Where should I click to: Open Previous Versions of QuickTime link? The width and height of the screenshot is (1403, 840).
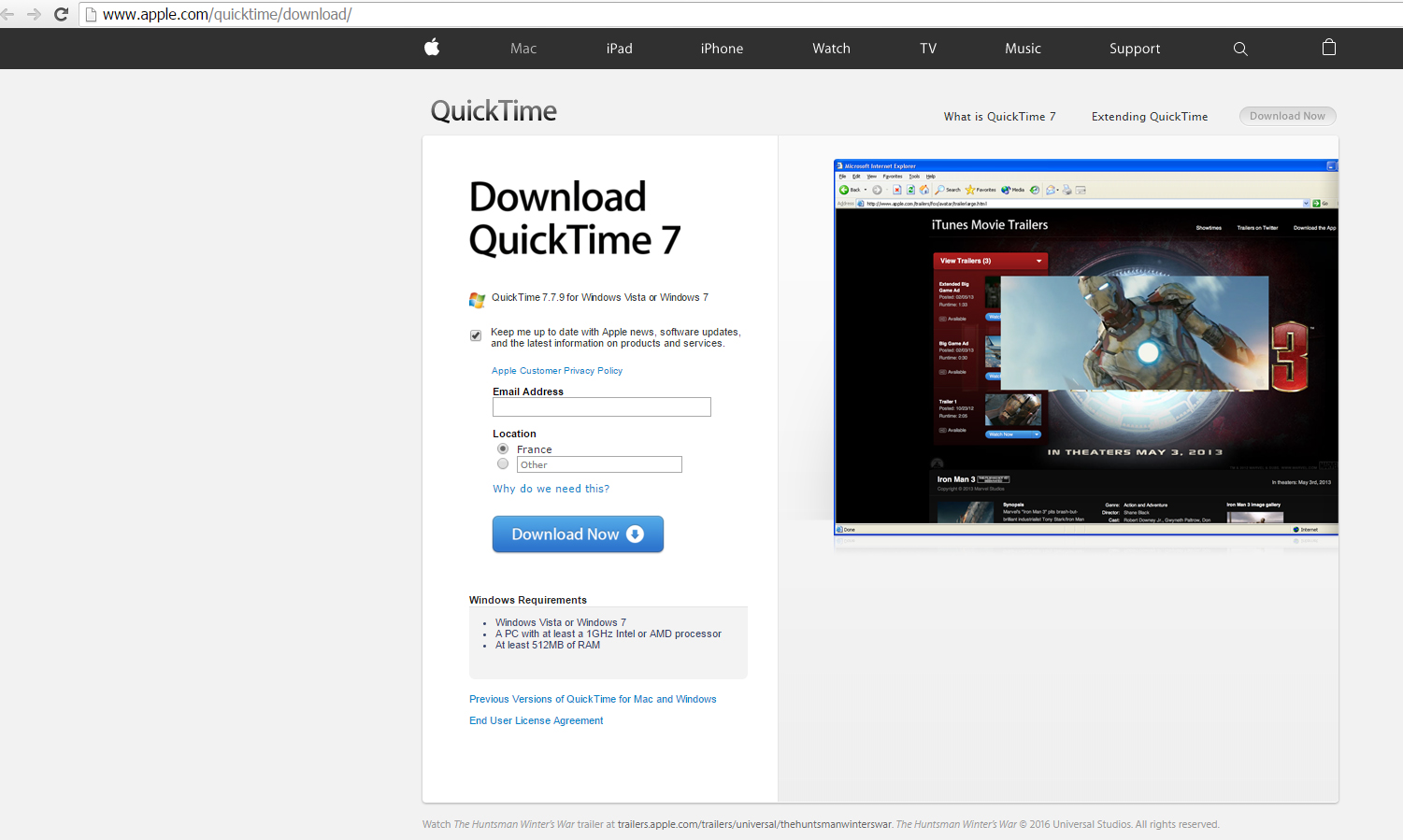click(x=593, y=699)
